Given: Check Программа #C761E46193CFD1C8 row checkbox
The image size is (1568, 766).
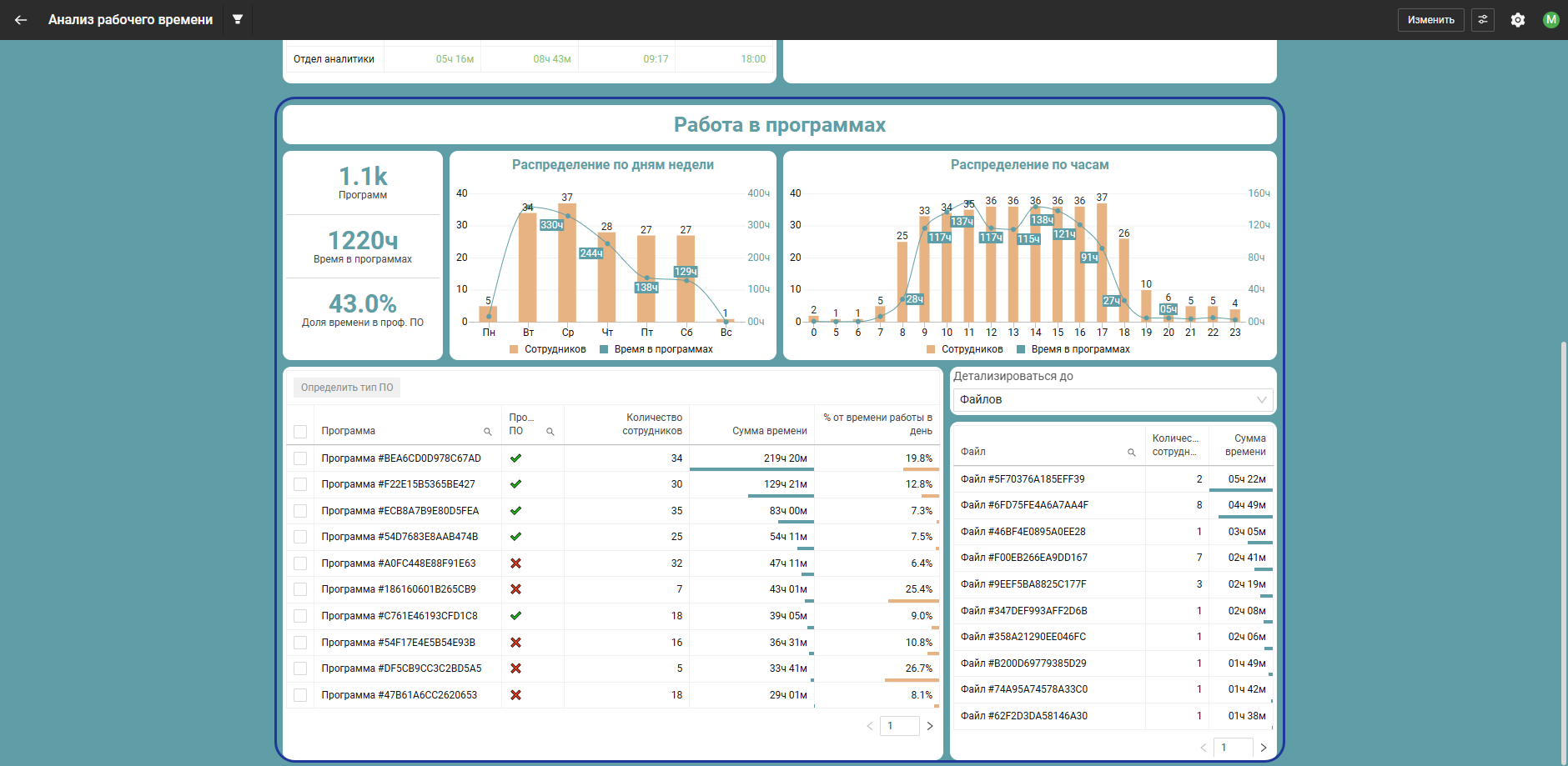Looking at the screenshot, I should (300, 616).
